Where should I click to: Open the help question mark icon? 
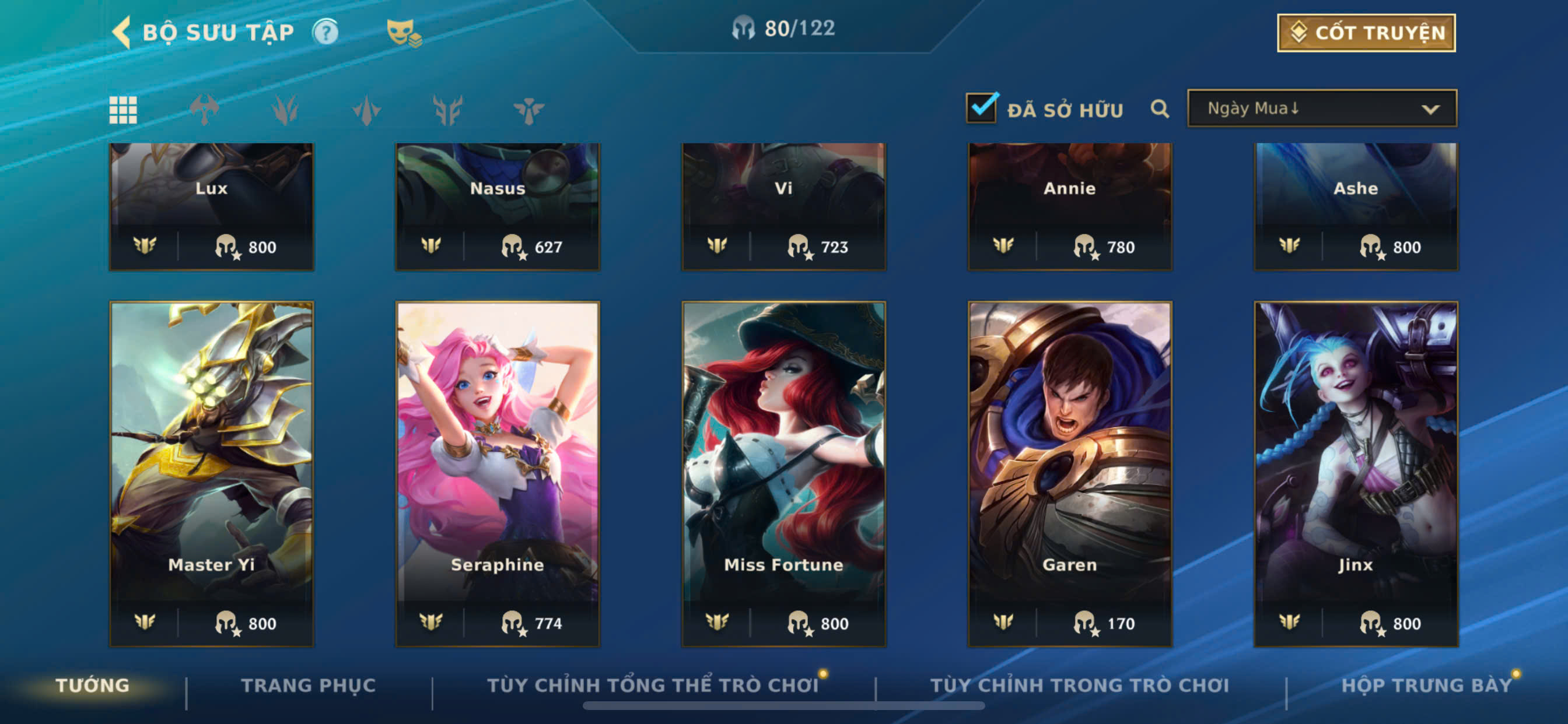point(325,32)
